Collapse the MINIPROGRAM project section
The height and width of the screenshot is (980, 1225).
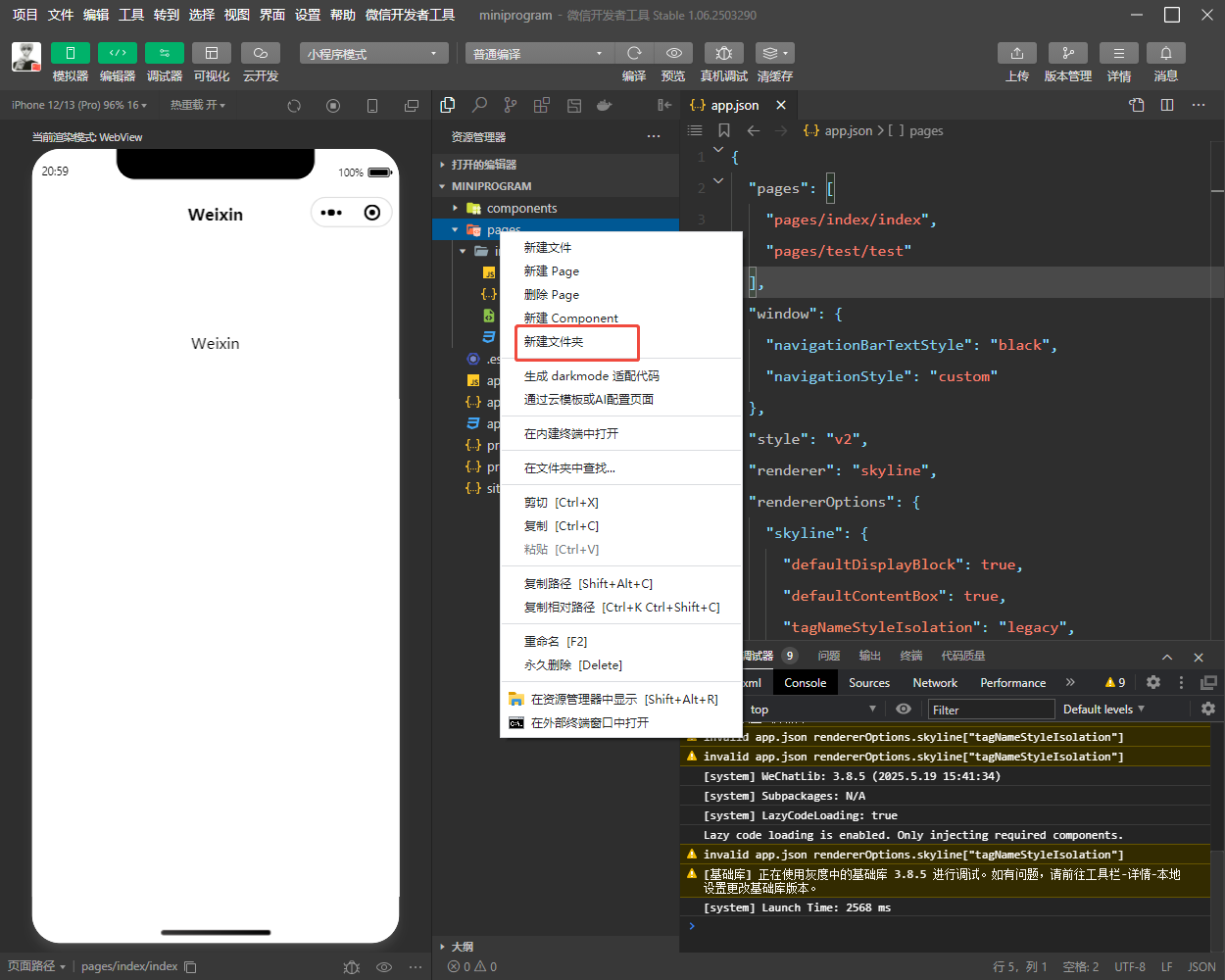(556, 186)
